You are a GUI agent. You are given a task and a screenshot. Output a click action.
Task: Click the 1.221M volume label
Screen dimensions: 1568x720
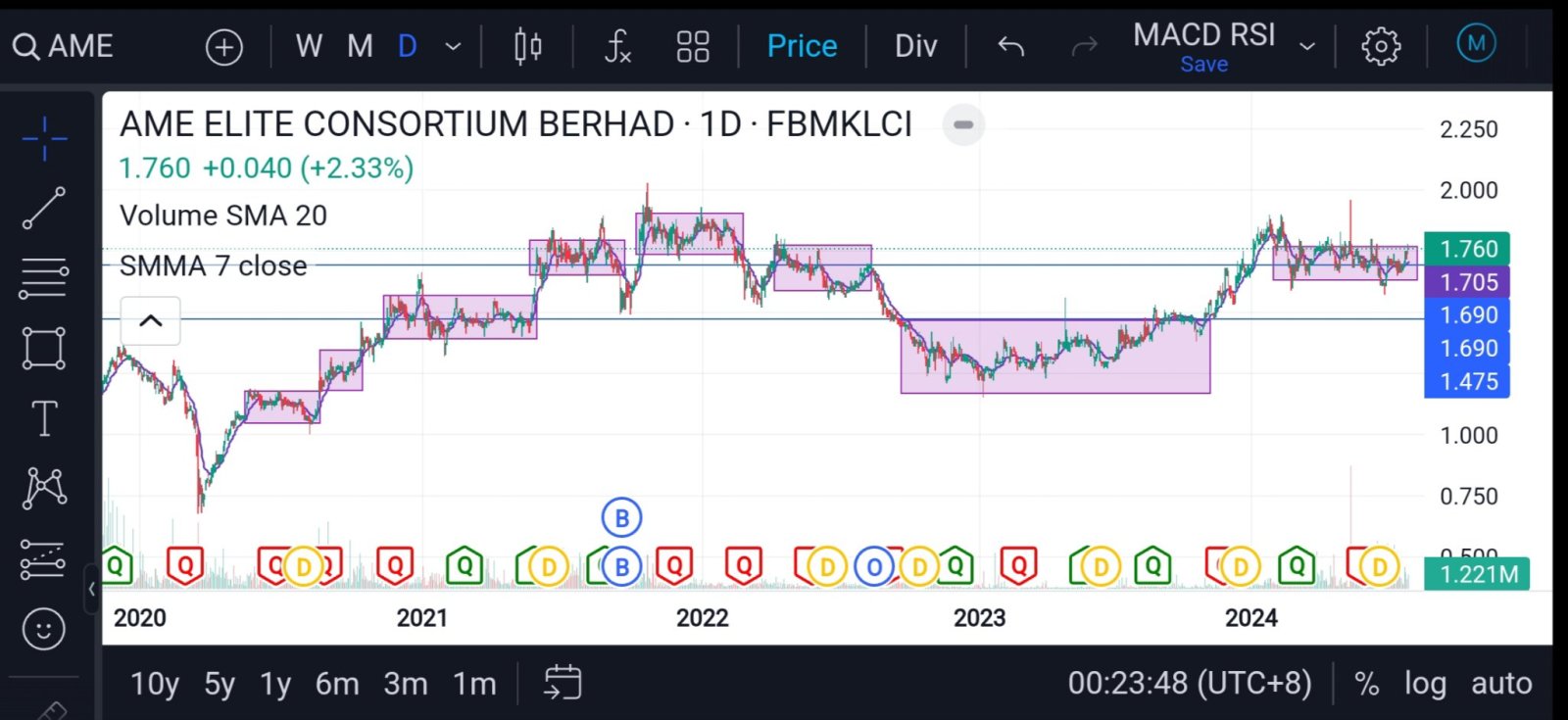[1477, 574]
